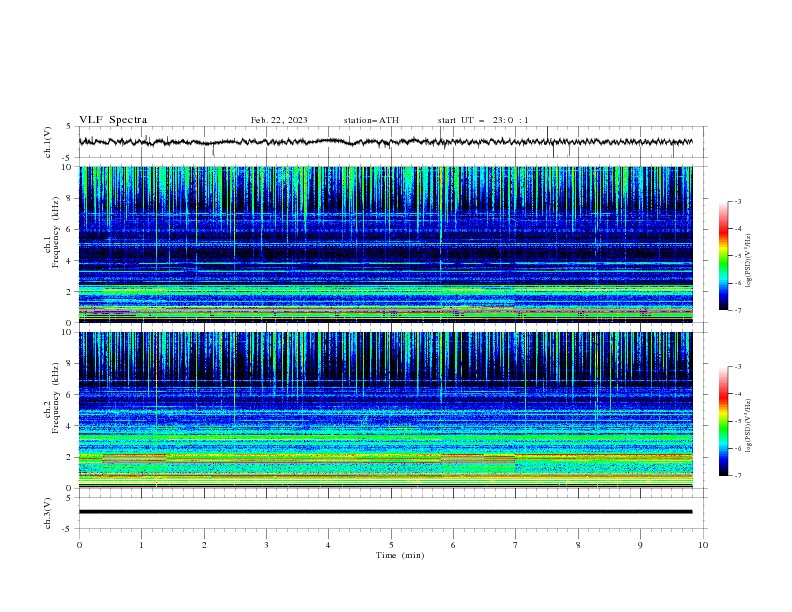Click time axis tick label 1
Image resolution: width=792 pixels, height=612 pixels.
(x=141, y=545)
